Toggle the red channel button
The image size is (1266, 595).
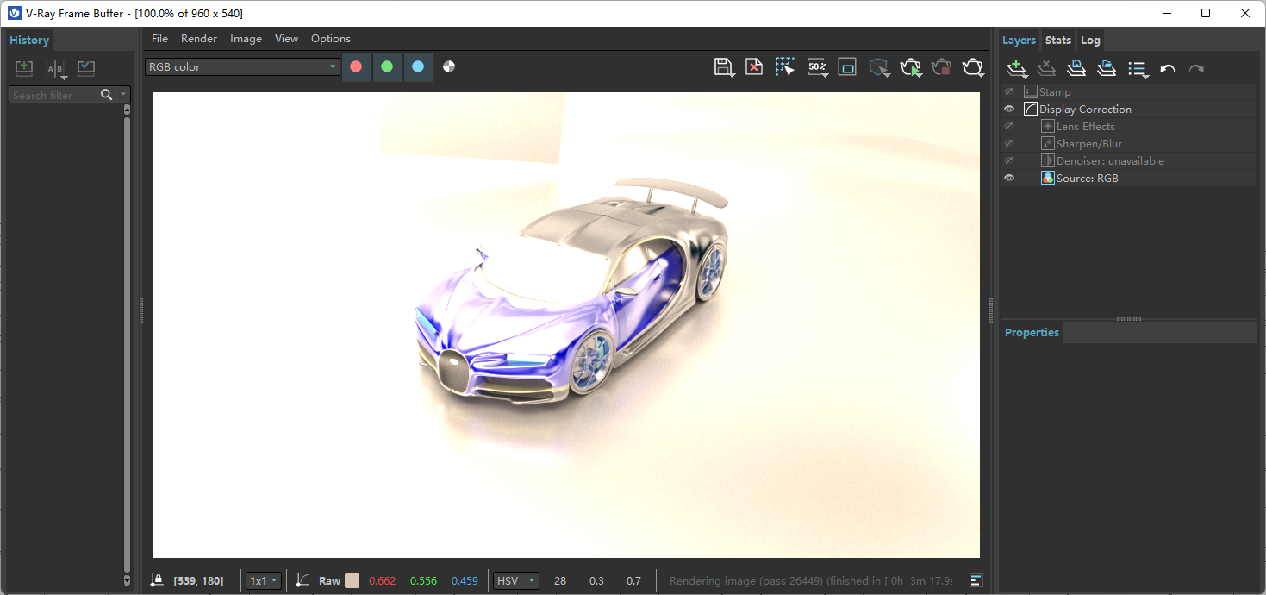(x=356, y=67)
